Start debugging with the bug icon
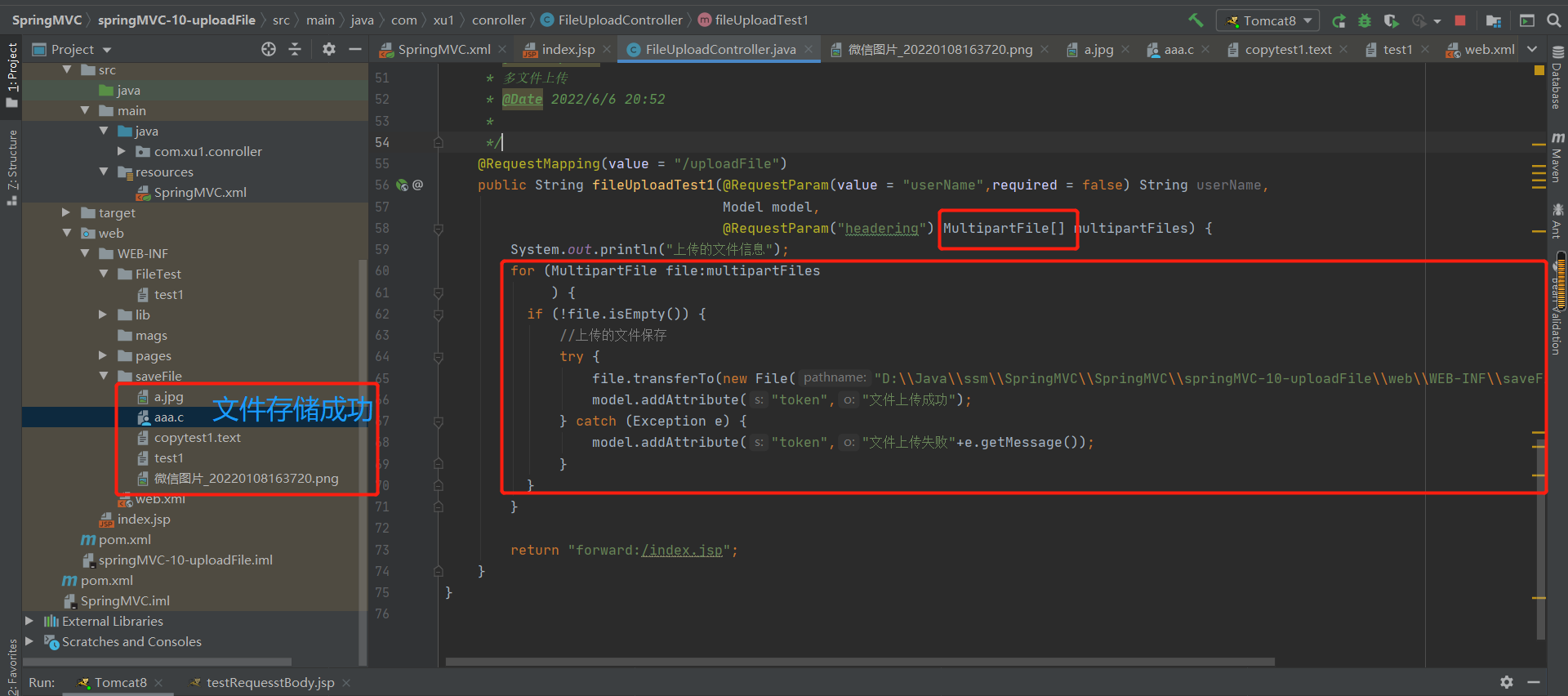The height and width of the screenshot is (696, 1568). coord(1365,20)
